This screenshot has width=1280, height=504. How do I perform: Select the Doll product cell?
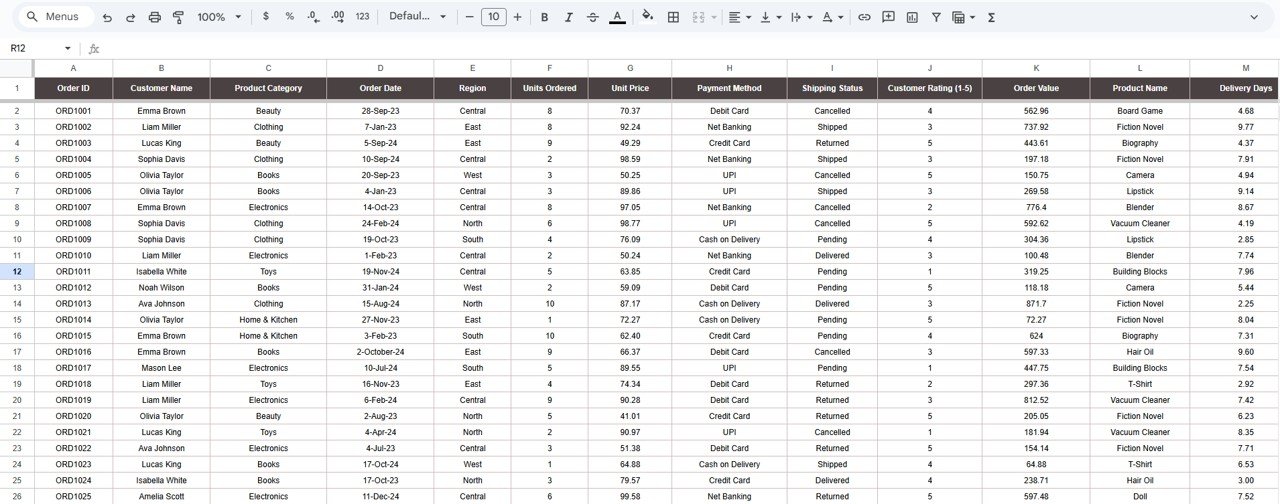tap(1140, 496)
